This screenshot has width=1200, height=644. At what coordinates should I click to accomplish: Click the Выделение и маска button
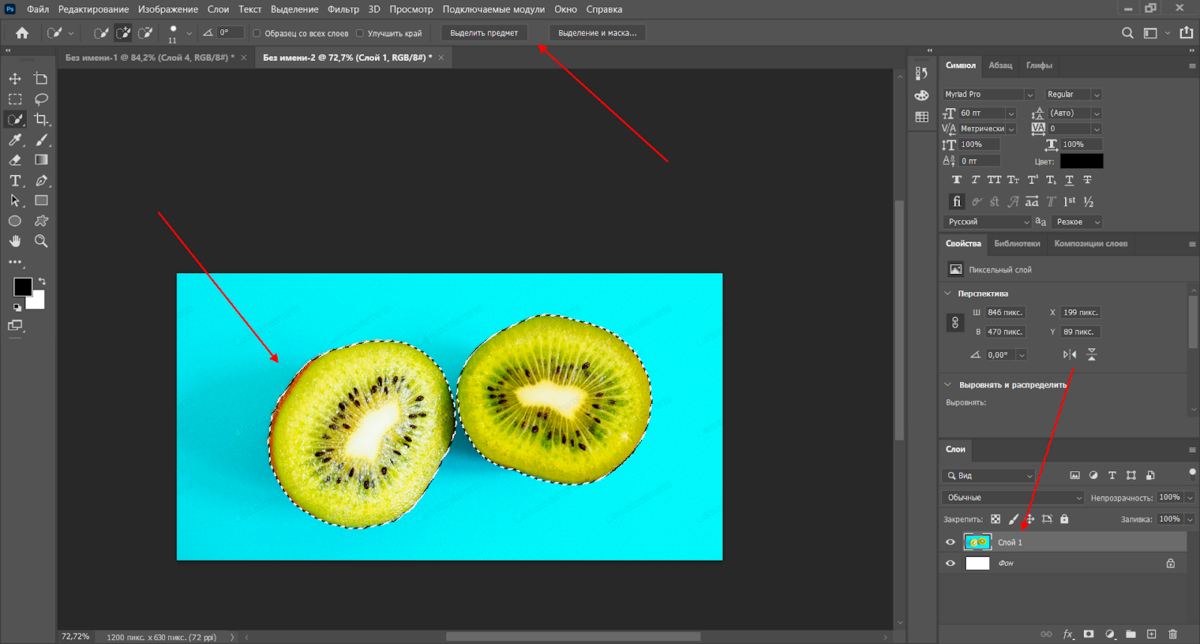[598, 33]
